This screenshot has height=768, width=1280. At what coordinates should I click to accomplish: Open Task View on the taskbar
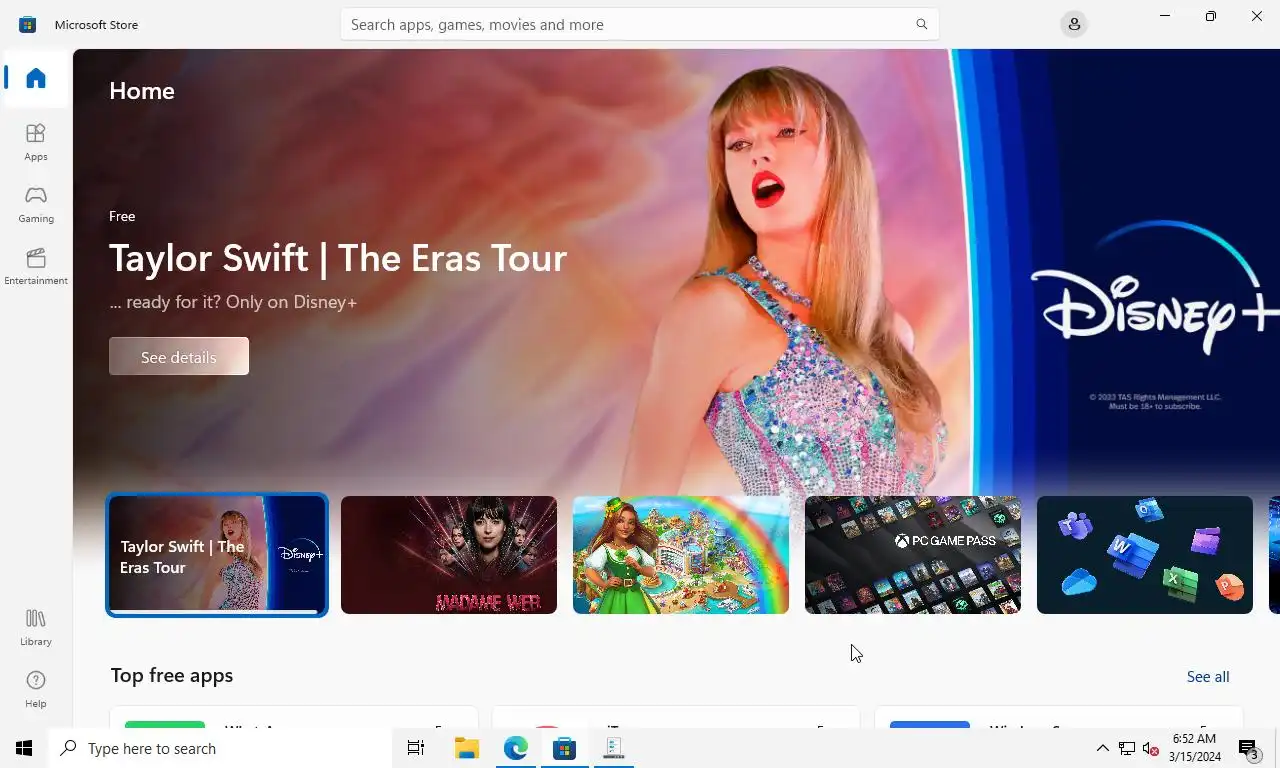(x=416, y=748)
